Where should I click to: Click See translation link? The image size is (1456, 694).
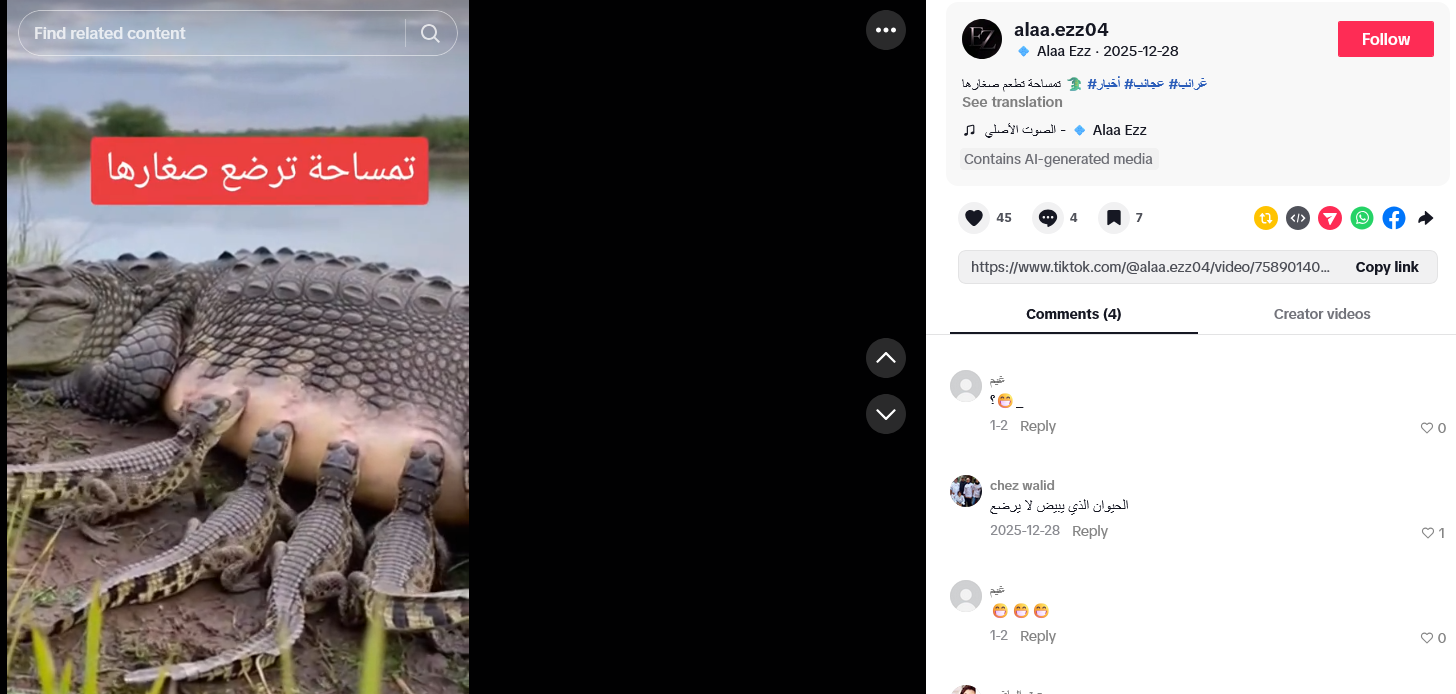click(x=1012, y=102)
